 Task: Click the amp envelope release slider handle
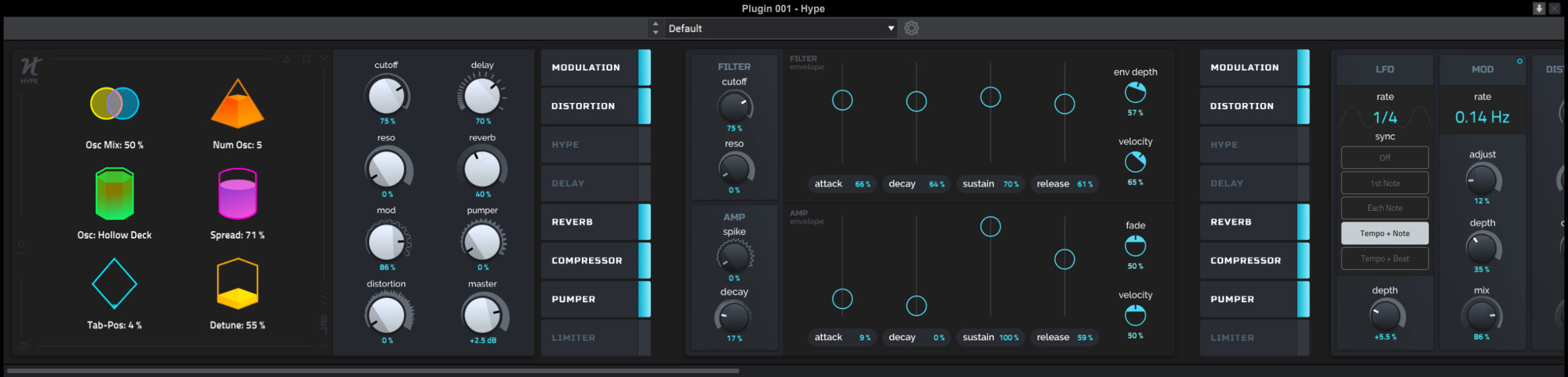pos(1065,259)
